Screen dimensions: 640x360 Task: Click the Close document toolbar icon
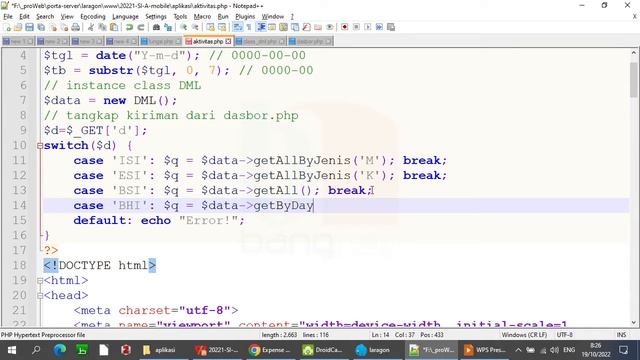53,27
